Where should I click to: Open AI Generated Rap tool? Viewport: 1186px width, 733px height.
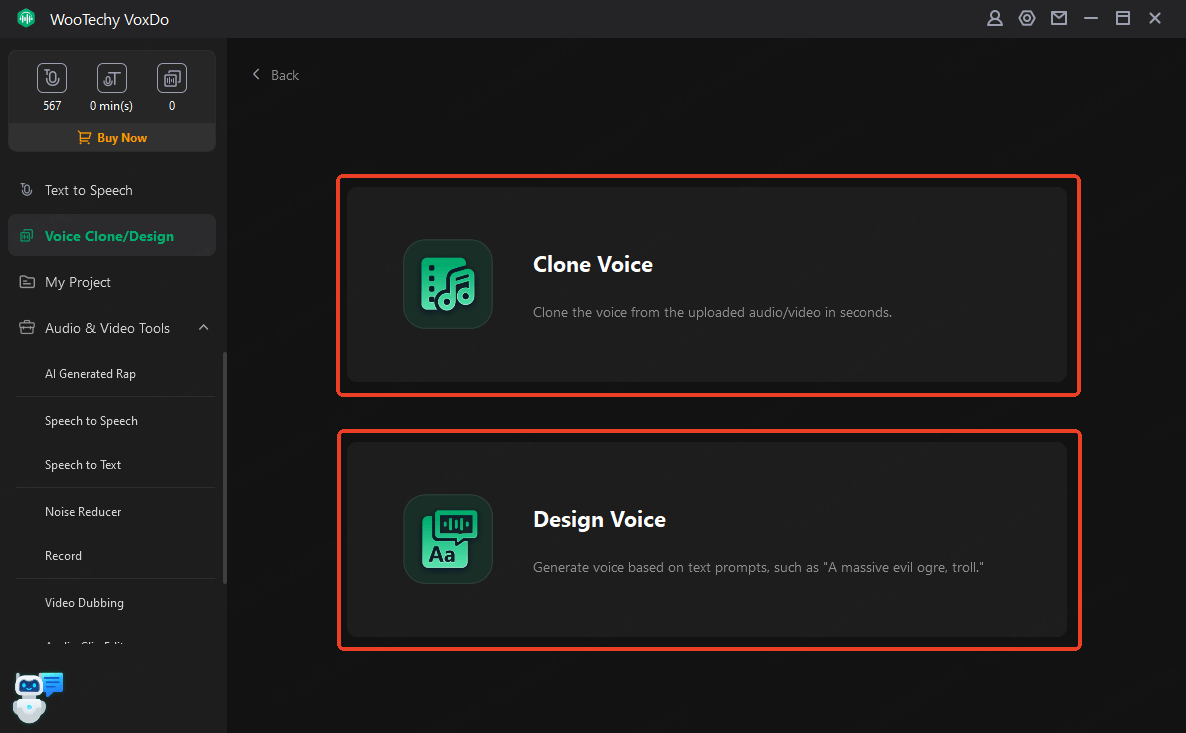(x=90, y=374)
